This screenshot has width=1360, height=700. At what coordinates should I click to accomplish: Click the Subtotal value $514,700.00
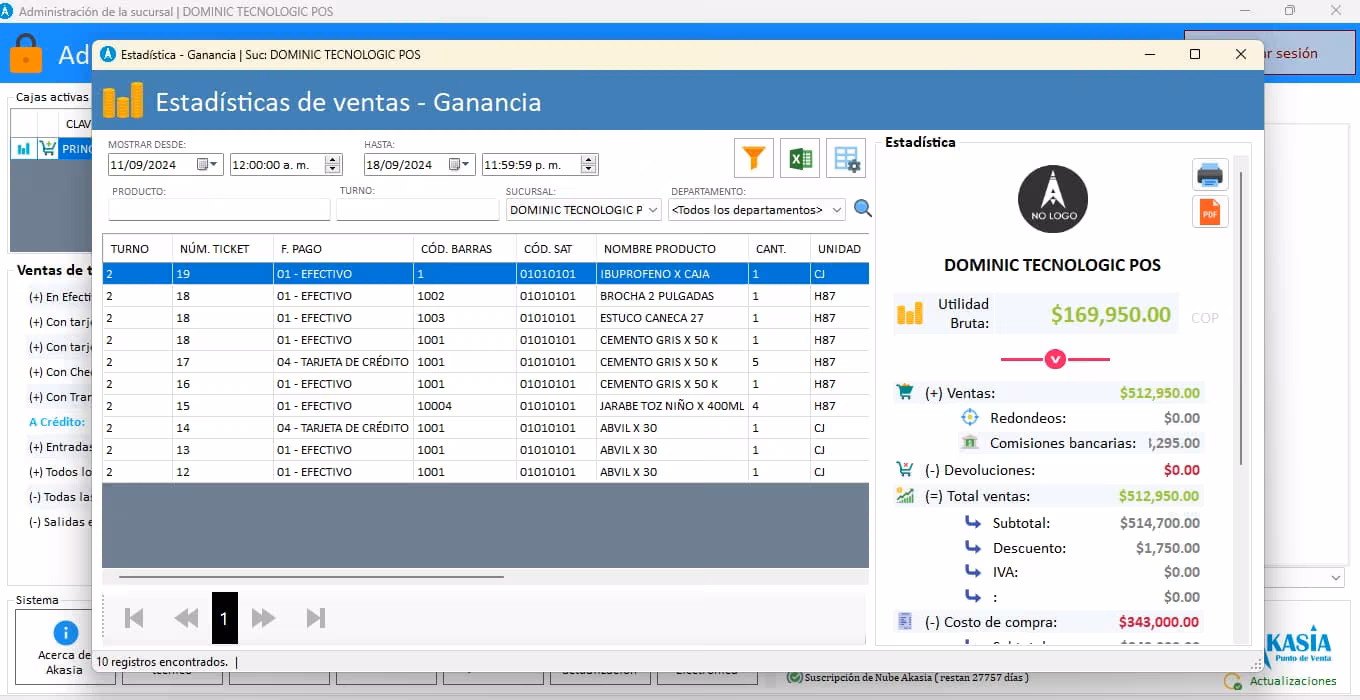pyautogui.click(x=1160, y=522)
